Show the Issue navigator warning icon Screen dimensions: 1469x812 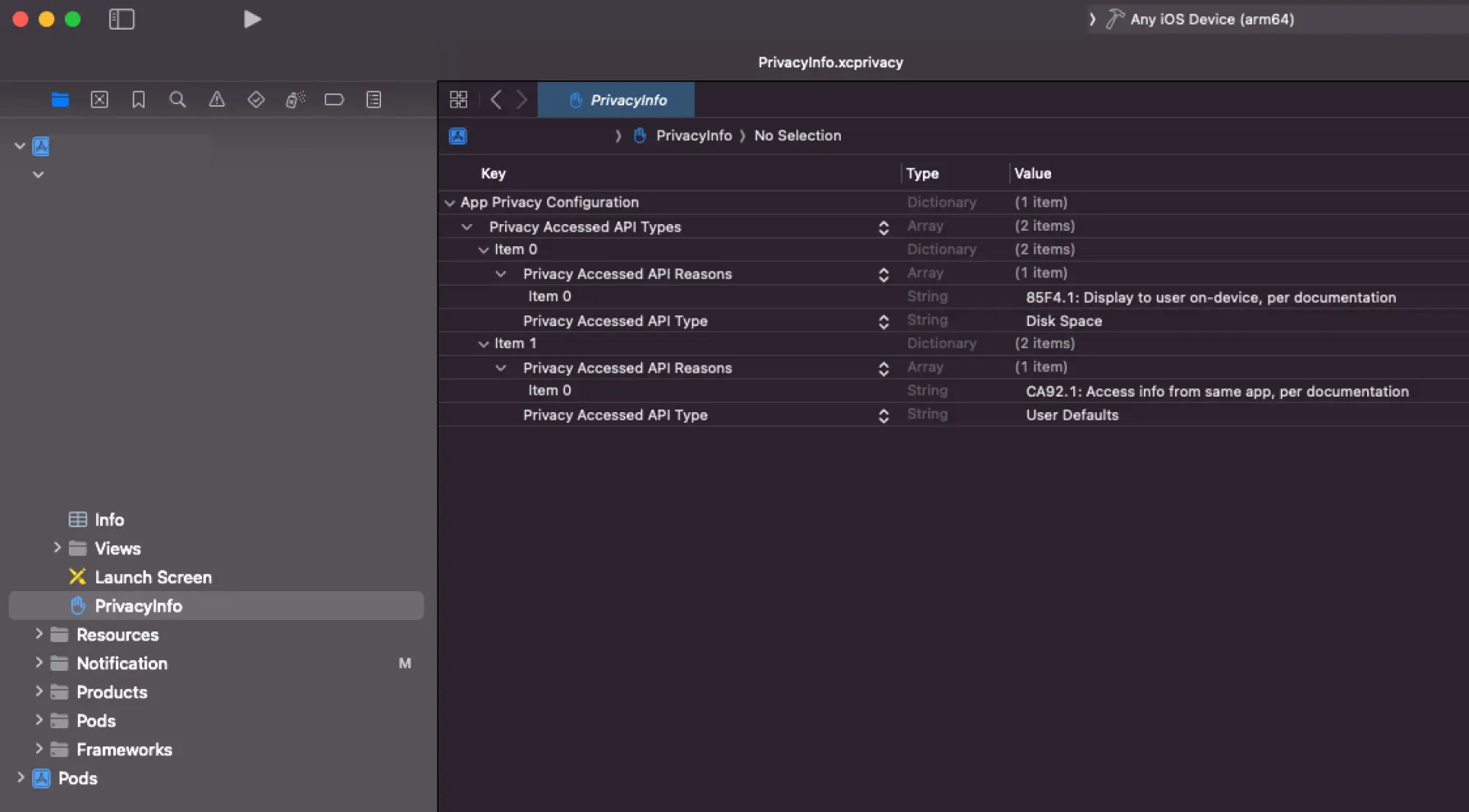click(x=217, y=100)
